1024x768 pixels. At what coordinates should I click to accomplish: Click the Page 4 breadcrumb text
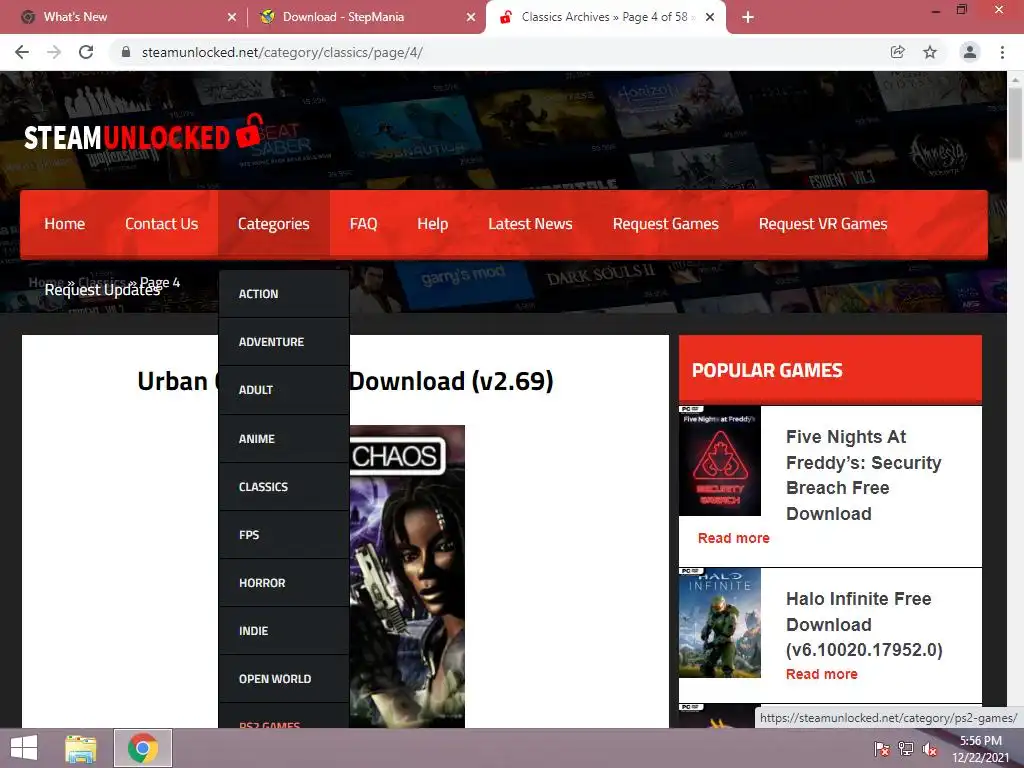(x=160, y=282)
